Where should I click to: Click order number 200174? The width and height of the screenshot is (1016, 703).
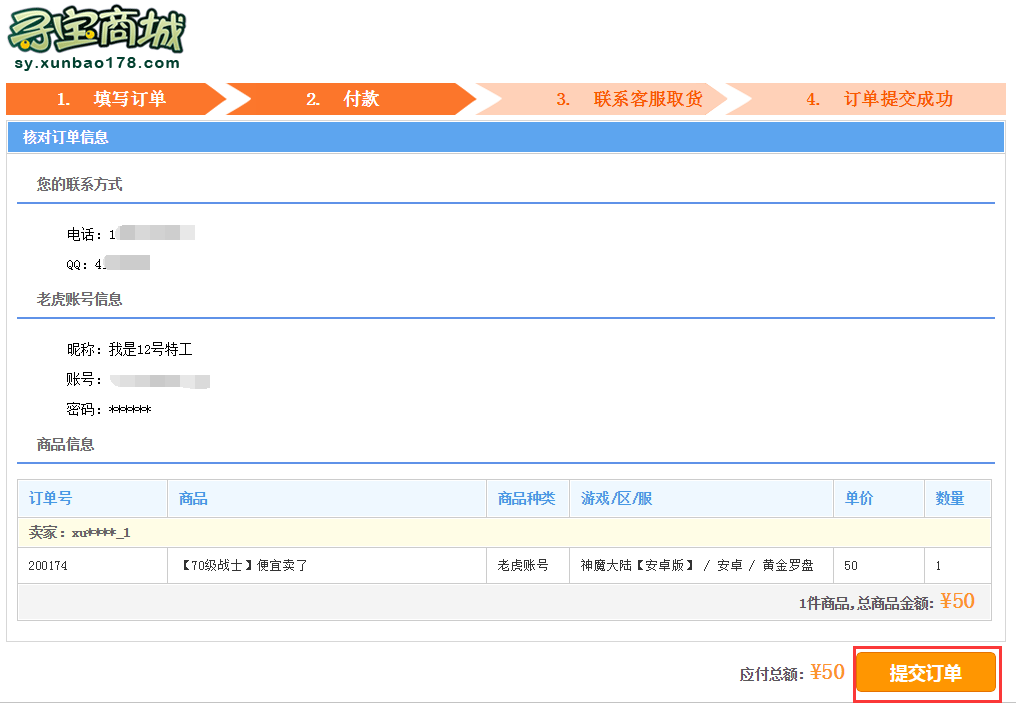(x=48, y=566)
